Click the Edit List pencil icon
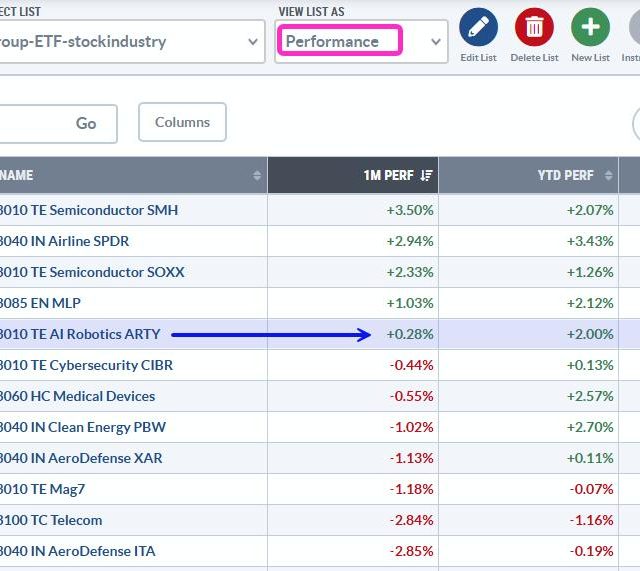640x571 pixels. (478, 26)
